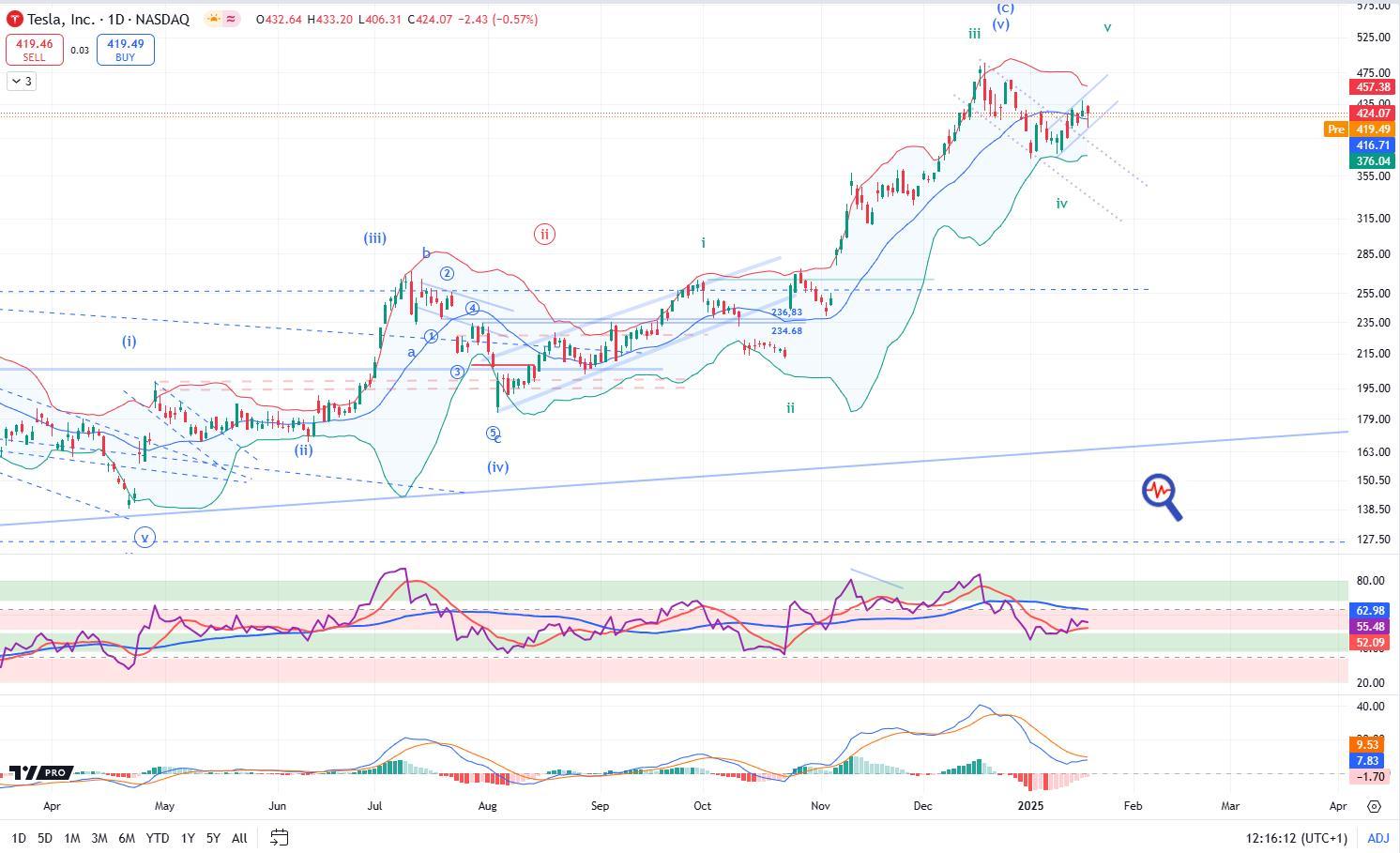The image size is (1400, 853).
Task: Select the blue (iv) wave label
Action: tap(498, 466)
